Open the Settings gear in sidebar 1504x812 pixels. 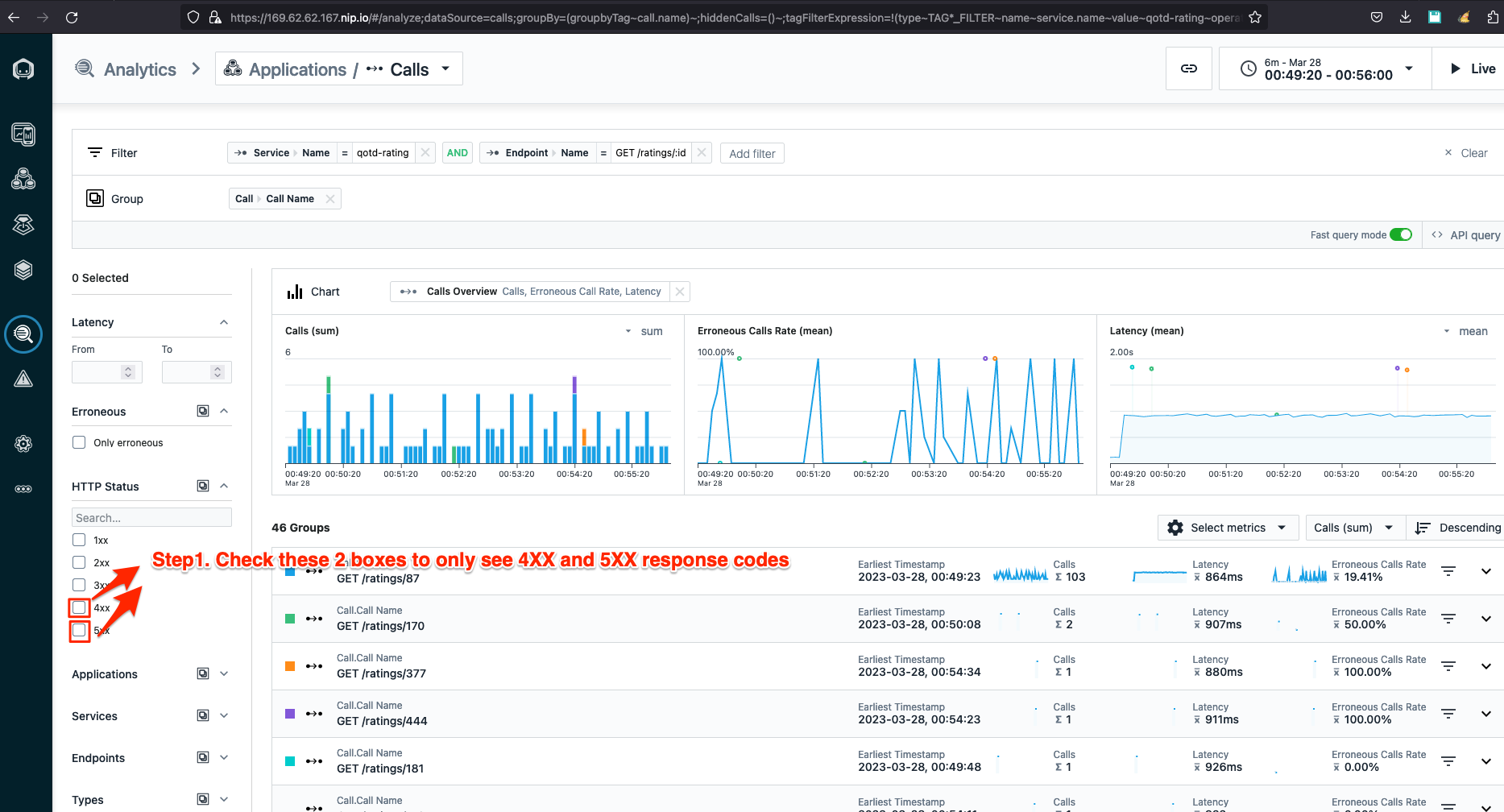23,444
